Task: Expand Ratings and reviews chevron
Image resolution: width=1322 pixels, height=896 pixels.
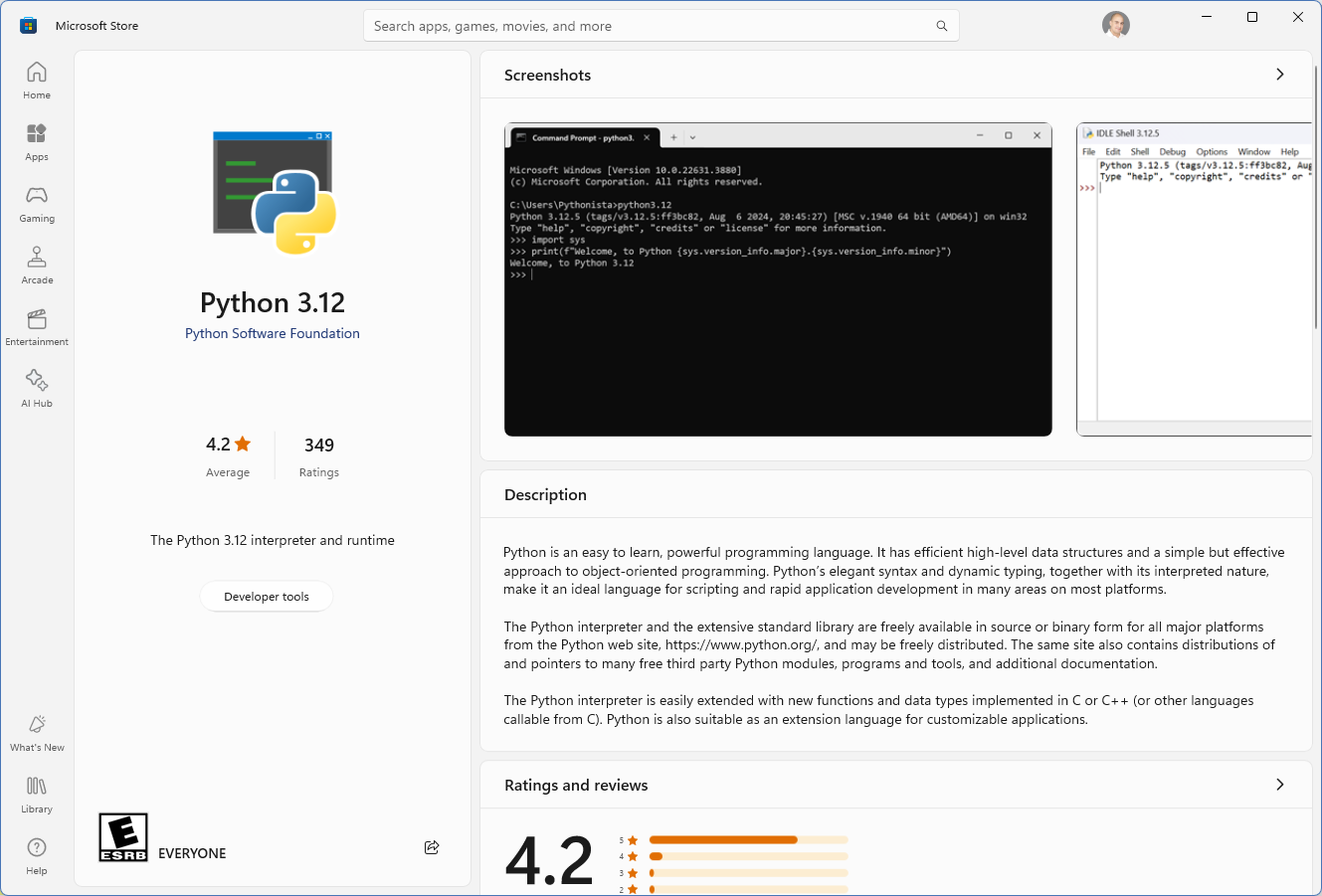Action: (x=1279, y=785)
